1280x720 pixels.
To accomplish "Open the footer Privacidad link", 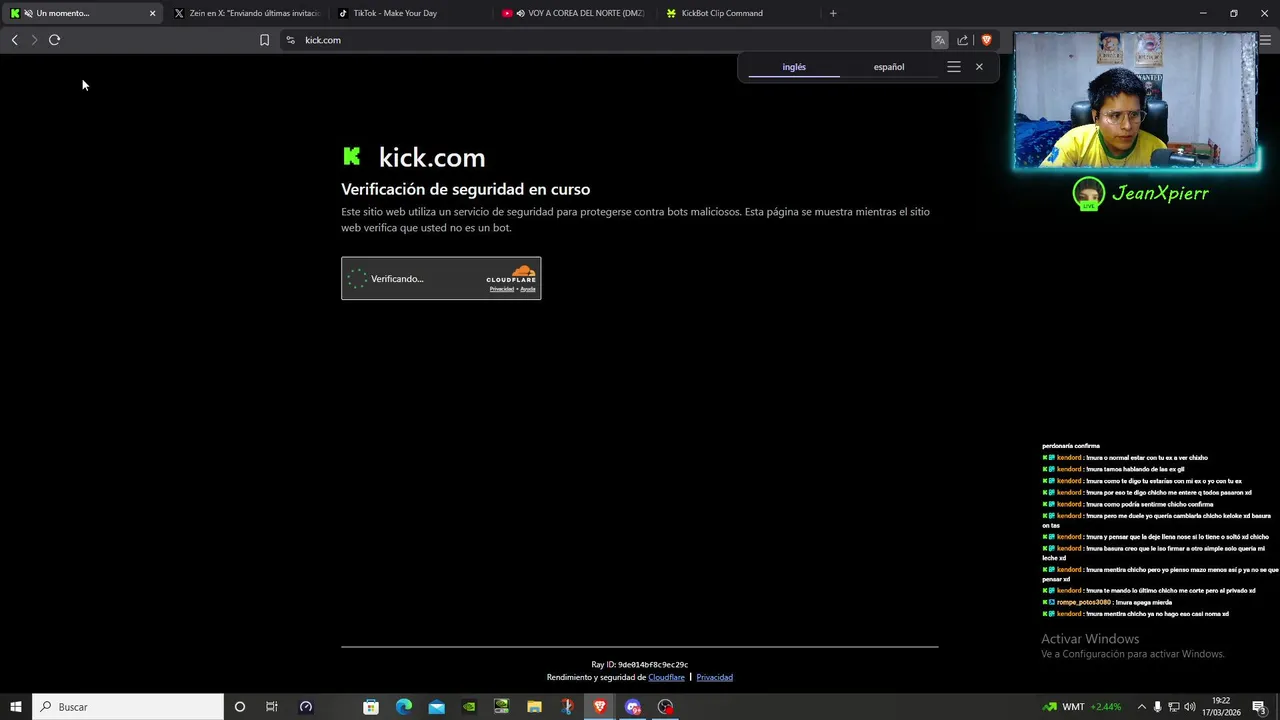I will (714, 677).
